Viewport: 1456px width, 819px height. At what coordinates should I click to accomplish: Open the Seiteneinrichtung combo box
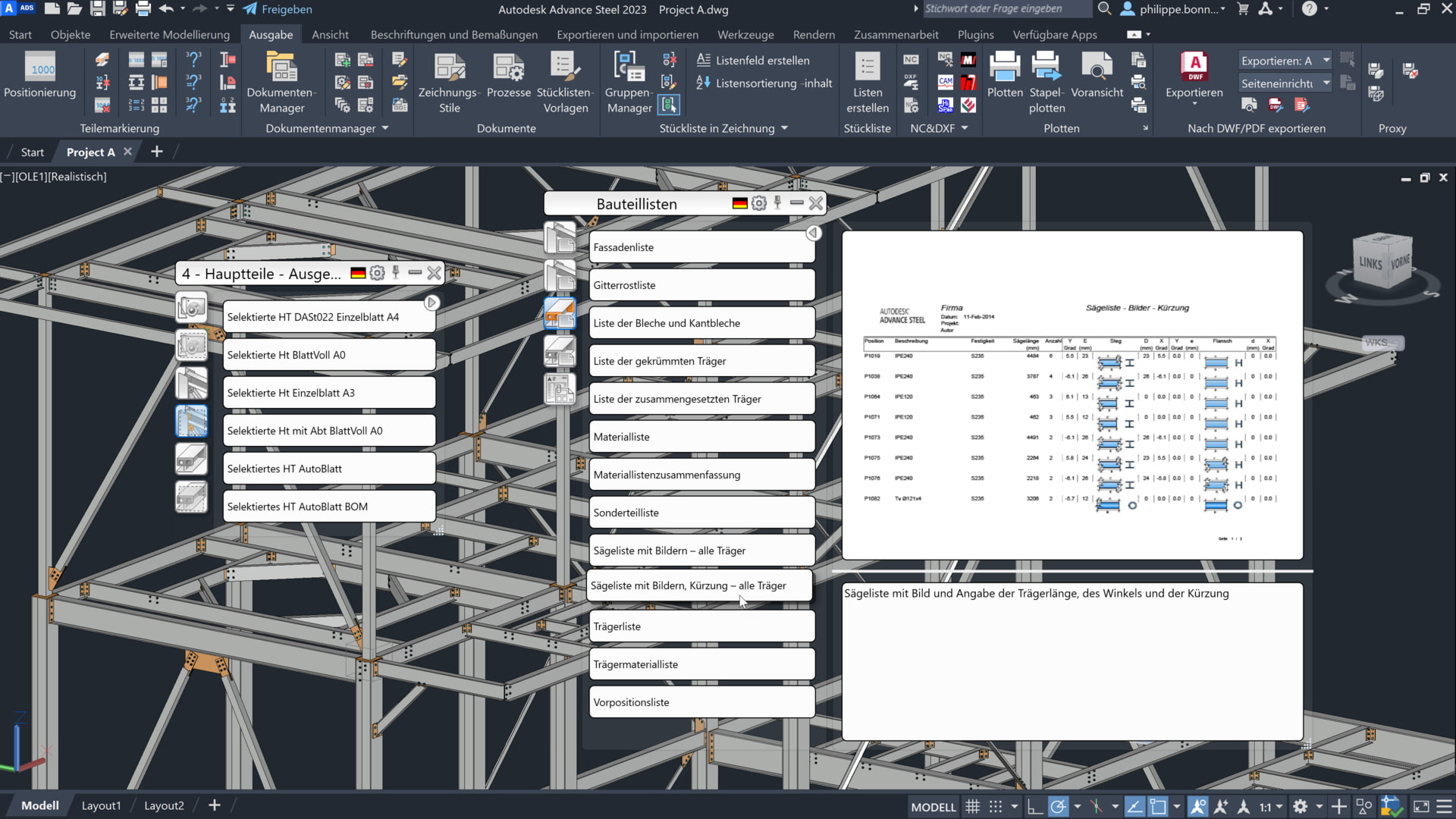pos(1285,83)
